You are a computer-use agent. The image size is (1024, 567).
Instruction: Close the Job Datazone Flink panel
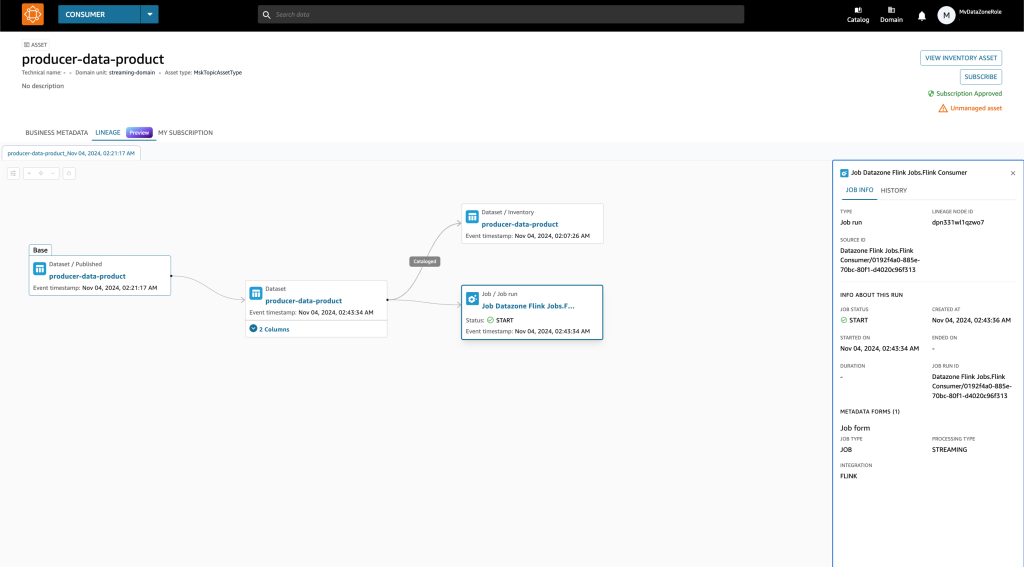point(1013,173)
